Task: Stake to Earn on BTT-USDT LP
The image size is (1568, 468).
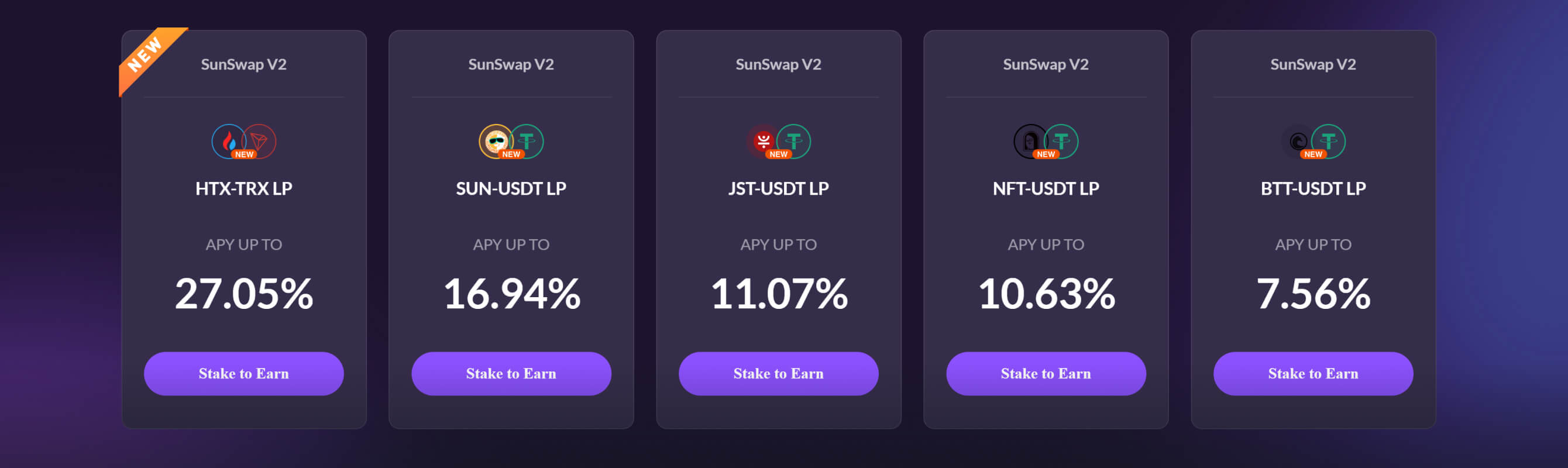Action: click(x=1312, y=373)
